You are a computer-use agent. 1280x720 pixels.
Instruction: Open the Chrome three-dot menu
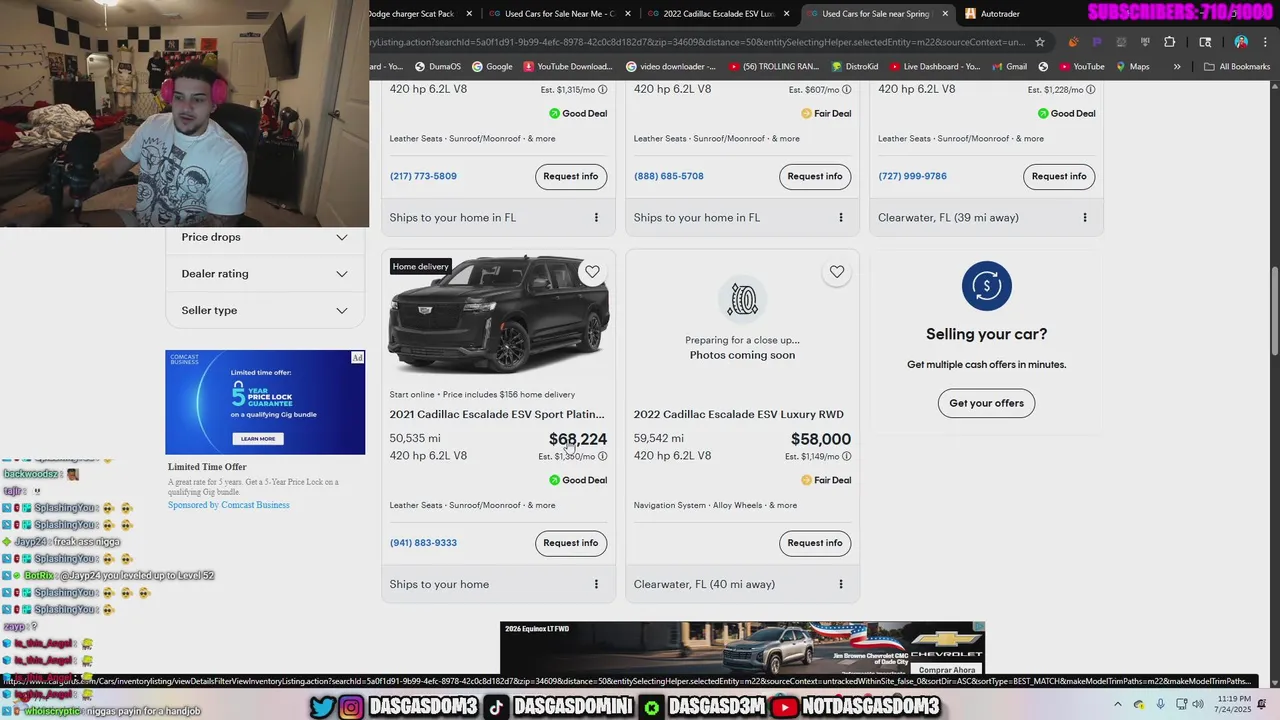coord(1263,42)
